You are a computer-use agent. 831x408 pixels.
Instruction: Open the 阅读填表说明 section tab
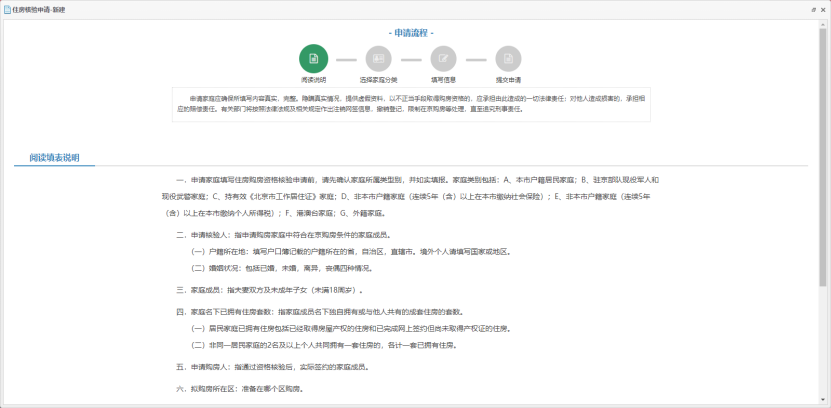54,158
